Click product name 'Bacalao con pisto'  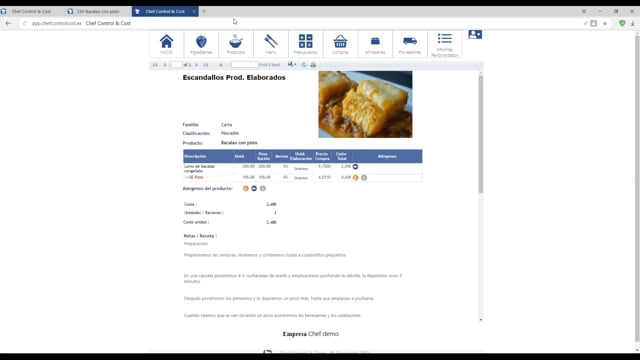pyautogui.click(x=239, y=143)
